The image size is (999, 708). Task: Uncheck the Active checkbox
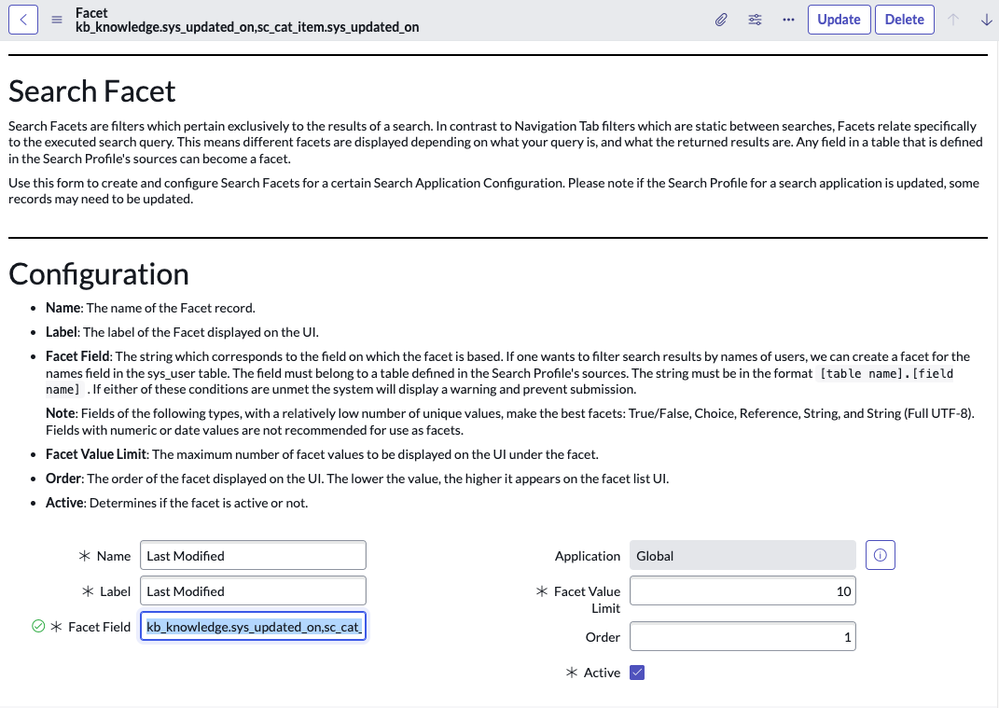pyautogui.click(x=637, y=672)
